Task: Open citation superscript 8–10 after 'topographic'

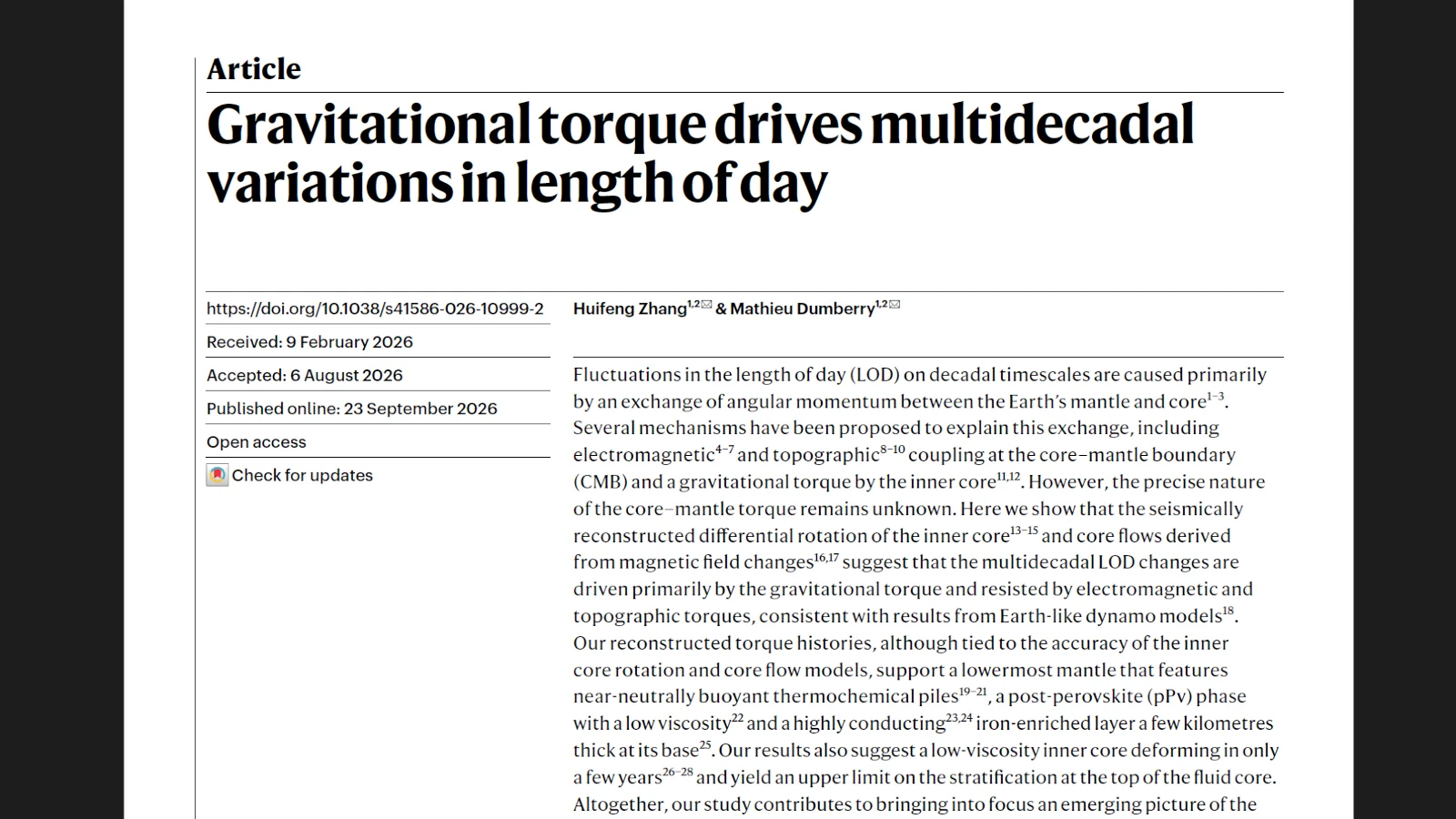Action: pos(893,449)
